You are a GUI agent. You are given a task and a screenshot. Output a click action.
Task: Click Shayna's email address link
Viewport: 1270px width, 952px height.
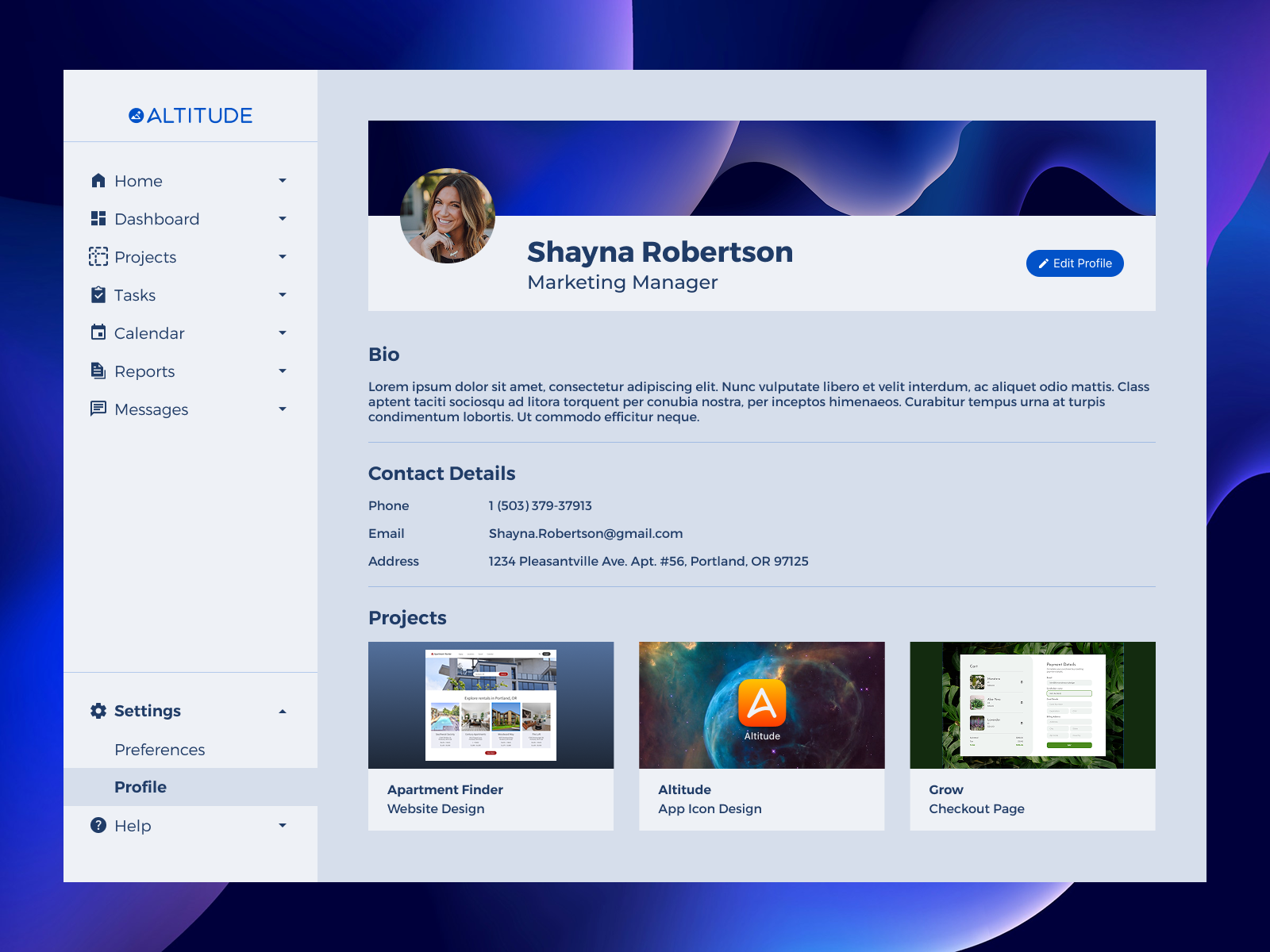tap(585, 533)
